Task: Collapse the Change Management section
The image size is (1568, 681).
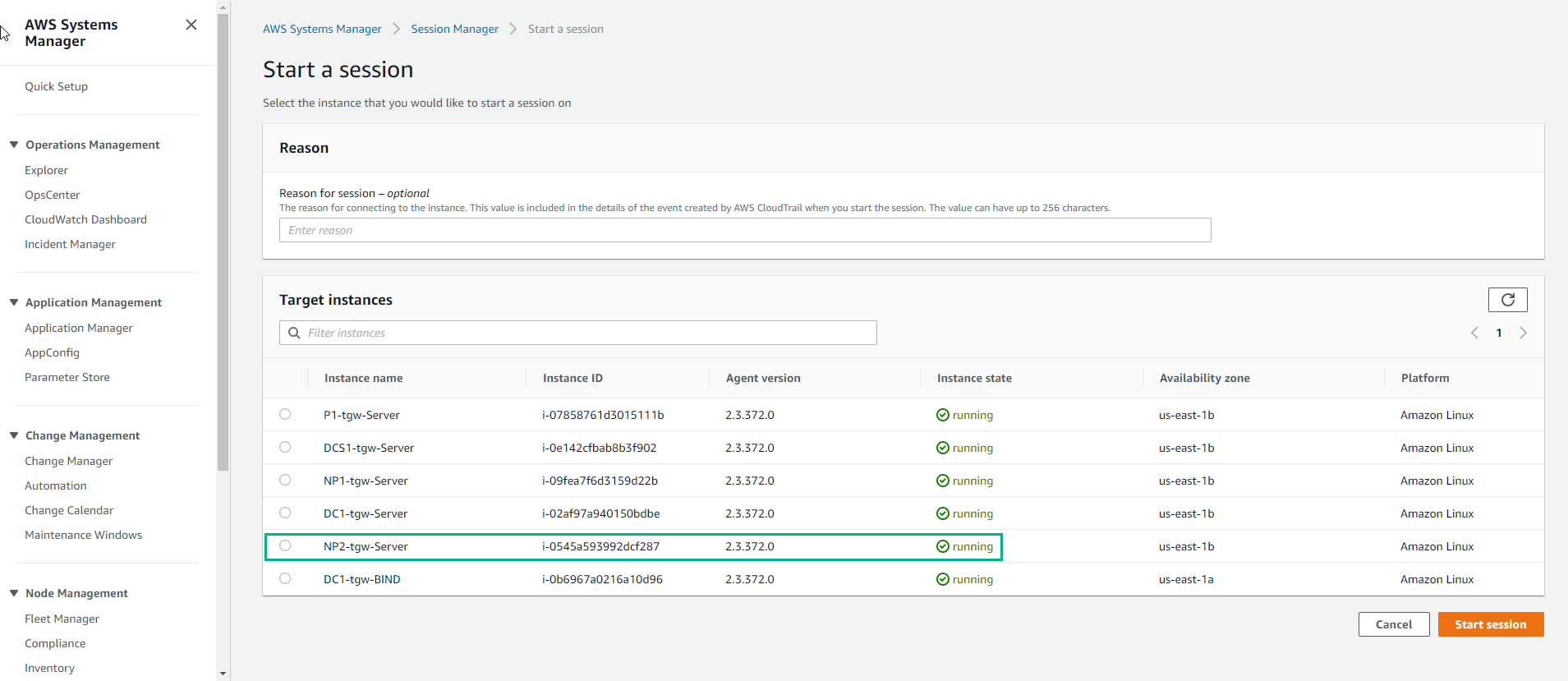Action: click(x=14, y=435)
